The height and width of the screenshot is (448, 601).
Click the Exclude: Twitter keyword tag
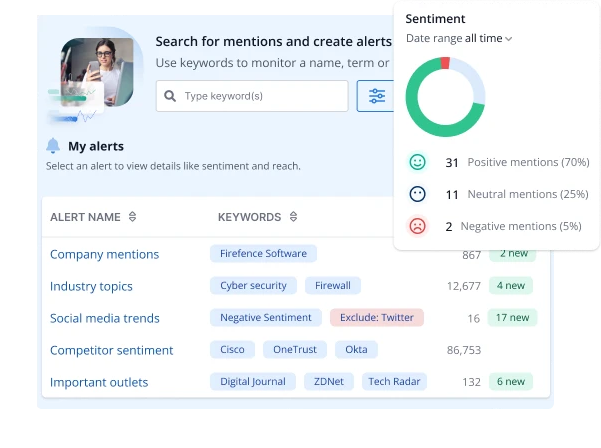[377, 318]
